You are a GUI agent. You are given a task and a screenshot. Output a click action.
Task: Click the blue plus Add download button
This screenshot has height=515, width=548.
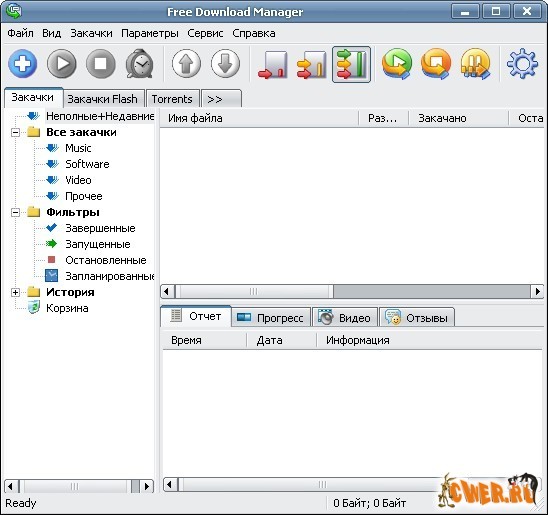click(x=23, y=64)
